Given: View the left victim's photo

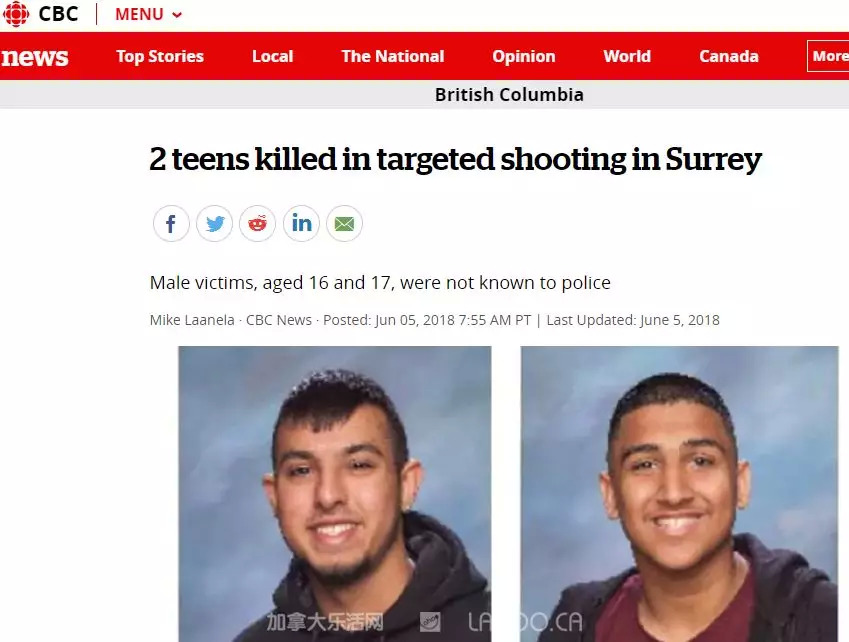Looking at the screenshot, I should pyautogui.click(x=335, y=494).
